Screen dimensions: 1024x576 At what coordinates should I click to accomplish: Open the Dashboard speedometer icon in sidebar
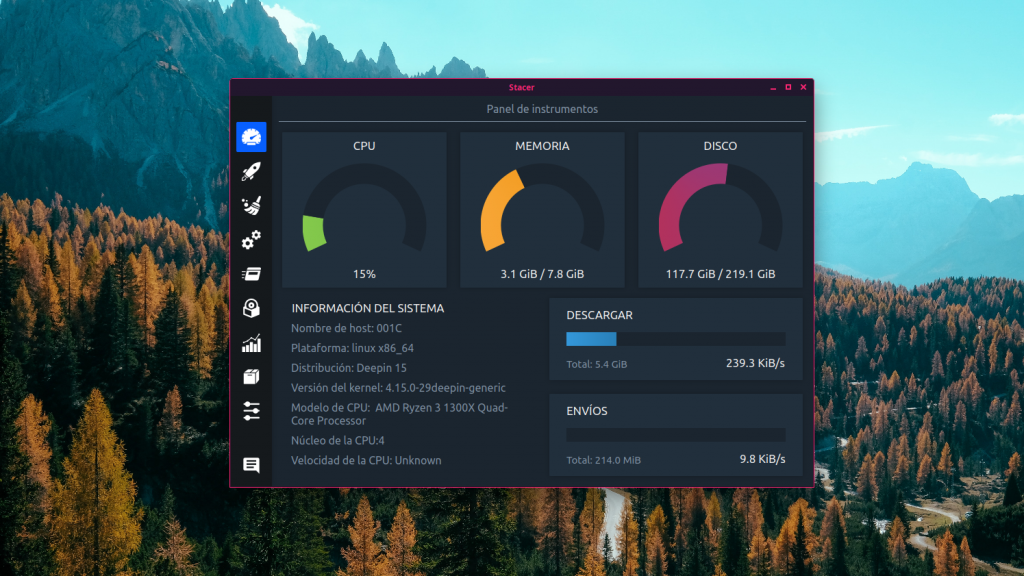tap(251, 137)
